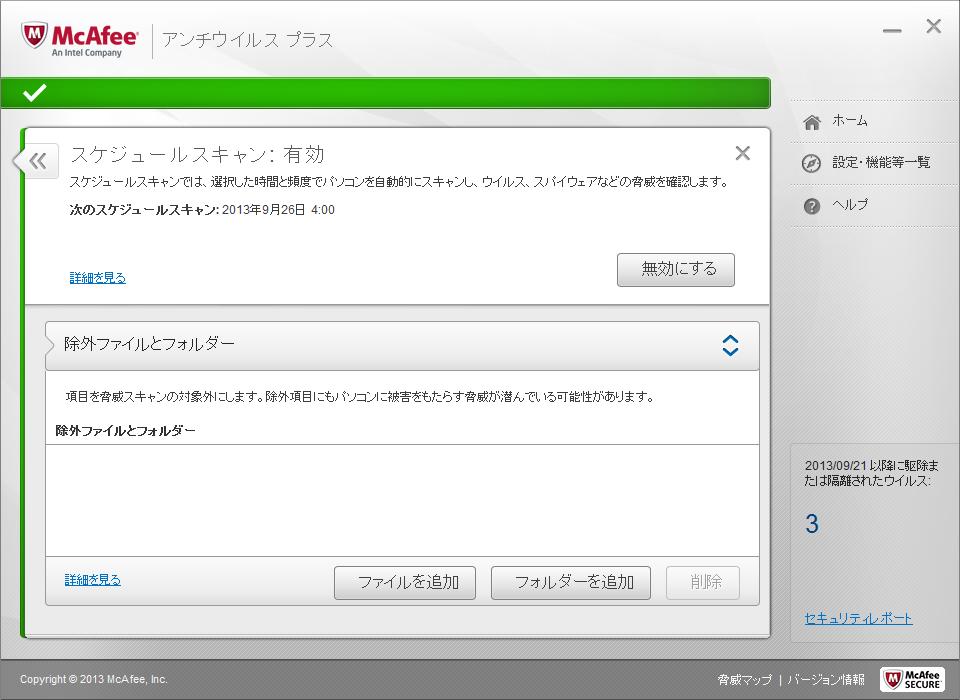This screenshot has height=700, width=960.
Task: Click the 無効にする button
Action: (676, 269)
